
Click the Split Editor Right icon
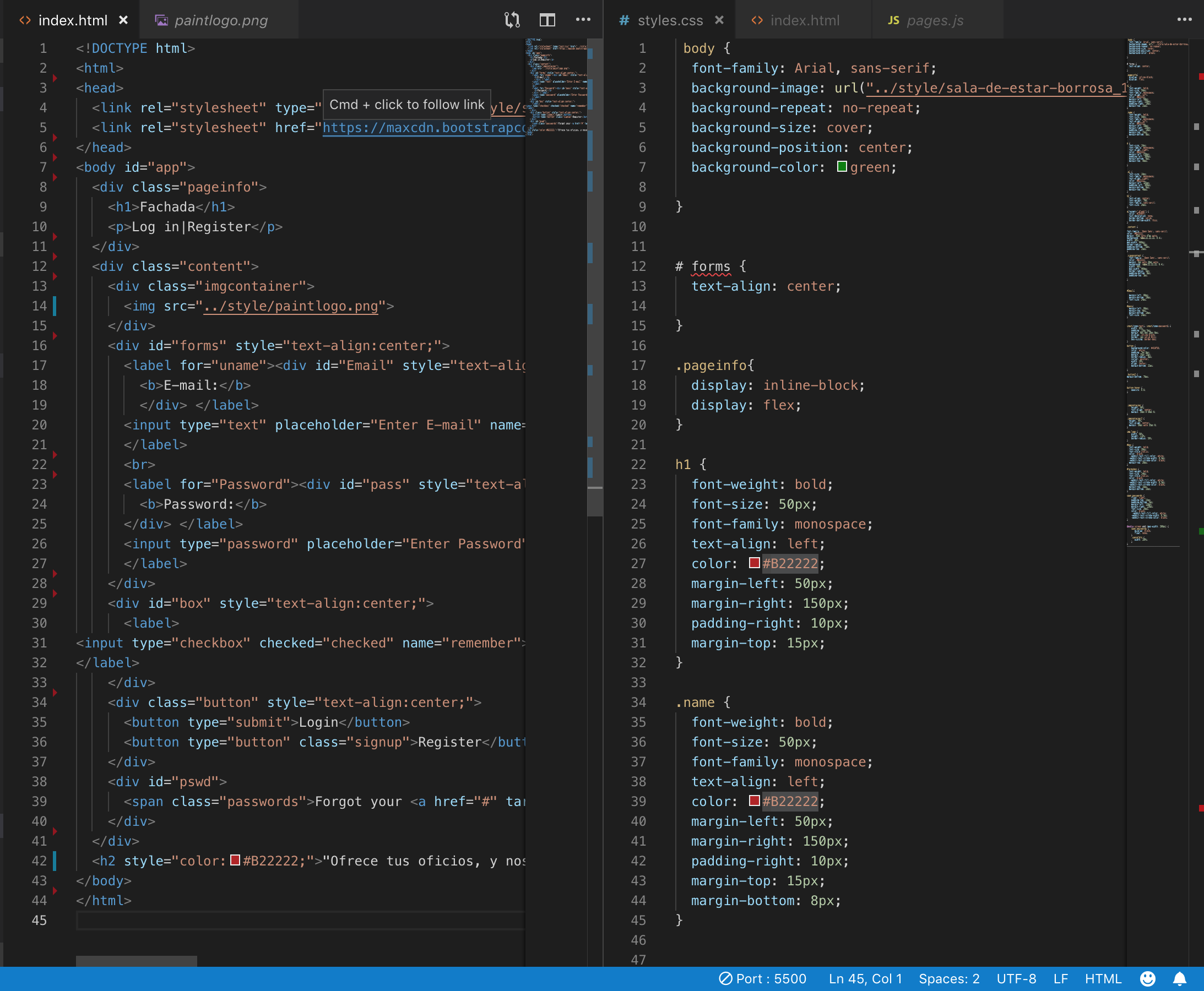[x=547, y=20]
